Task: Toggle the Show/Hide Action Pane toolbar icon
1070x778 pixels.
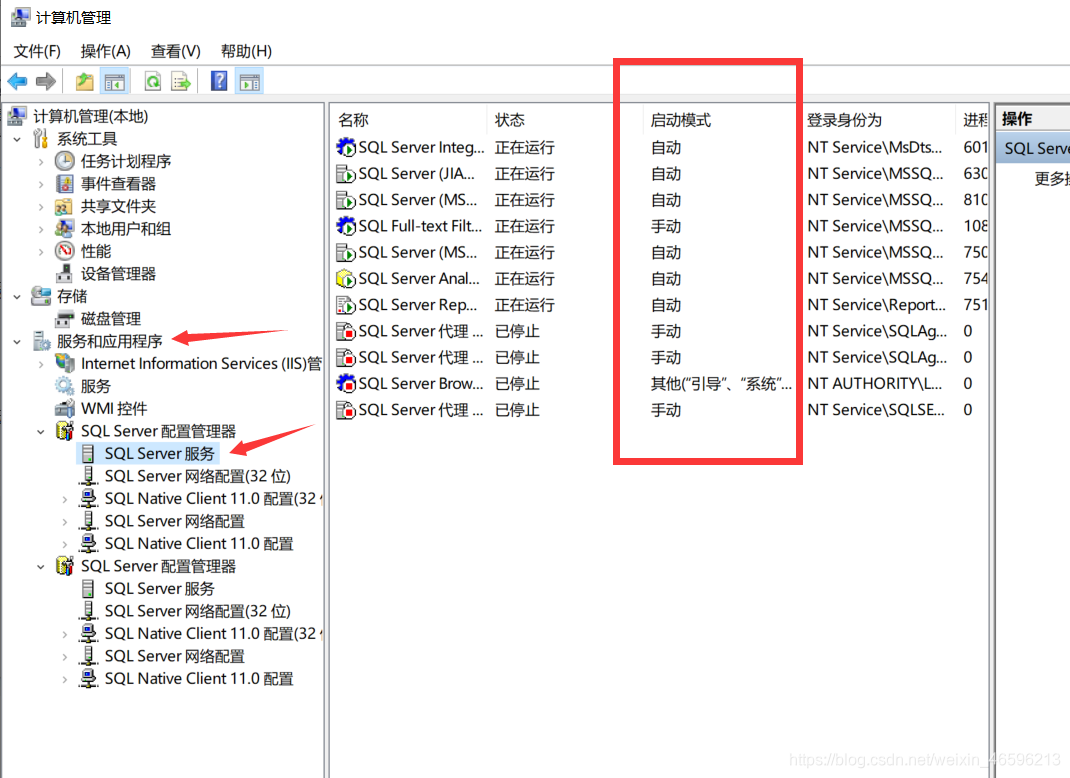Action: tap(250, 82)
